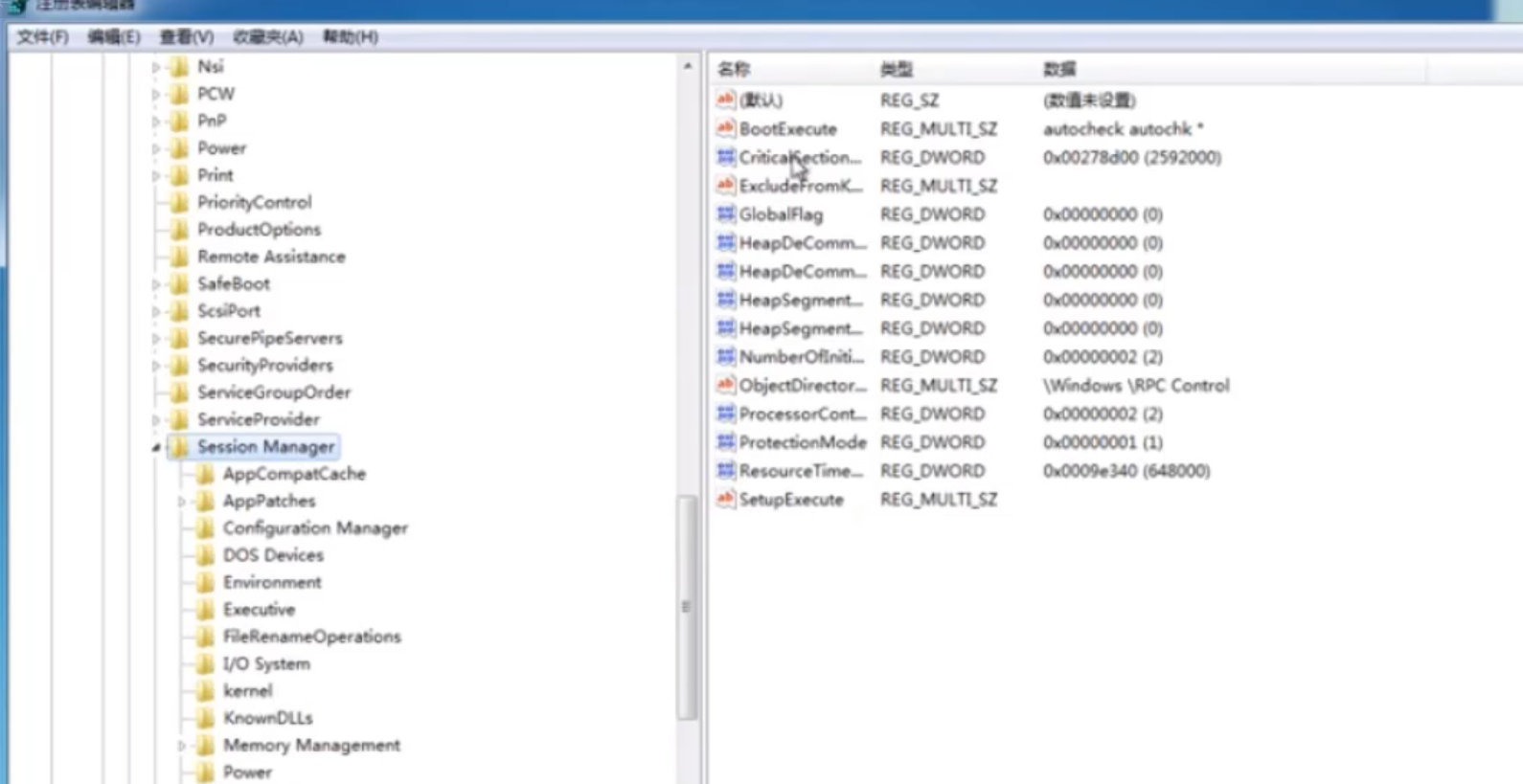This screenshot has width=1523, height=784.
Task: Click the GlobalFlag DWORD value icon
Action: click(725, 213)
